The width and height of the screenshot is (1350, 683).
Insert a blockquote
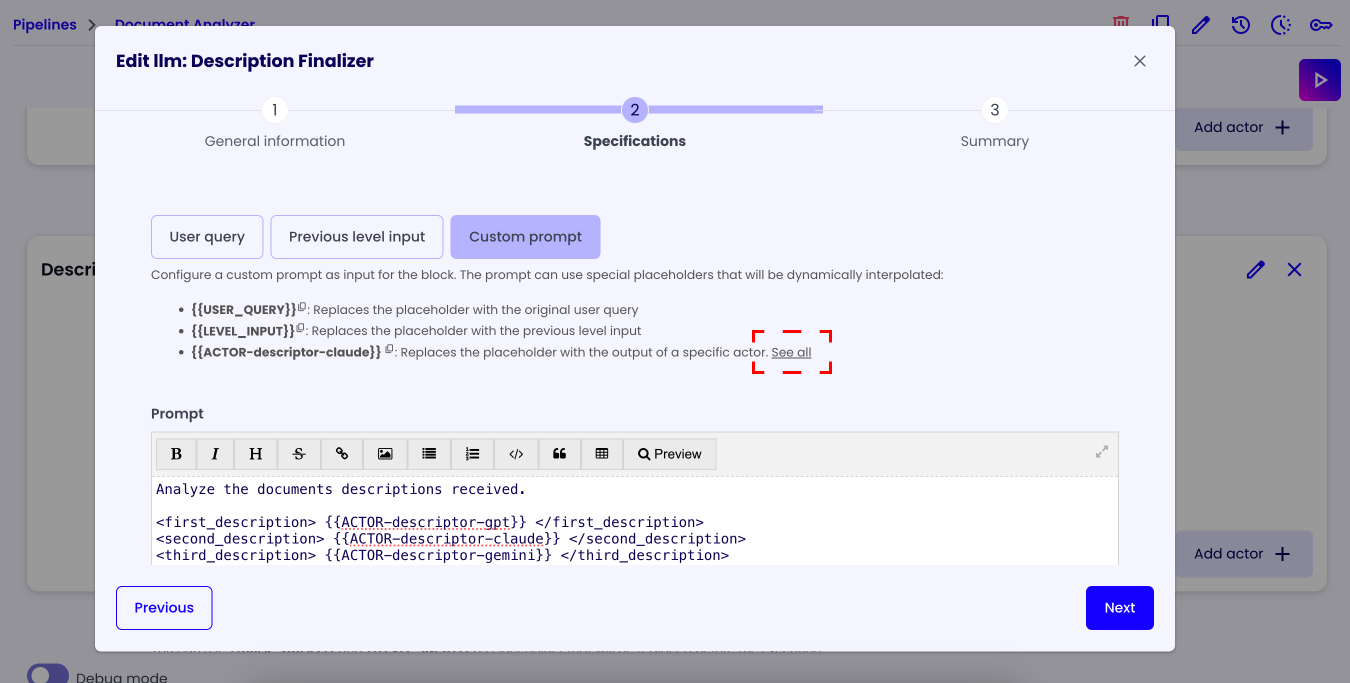(x=560, y=454)
